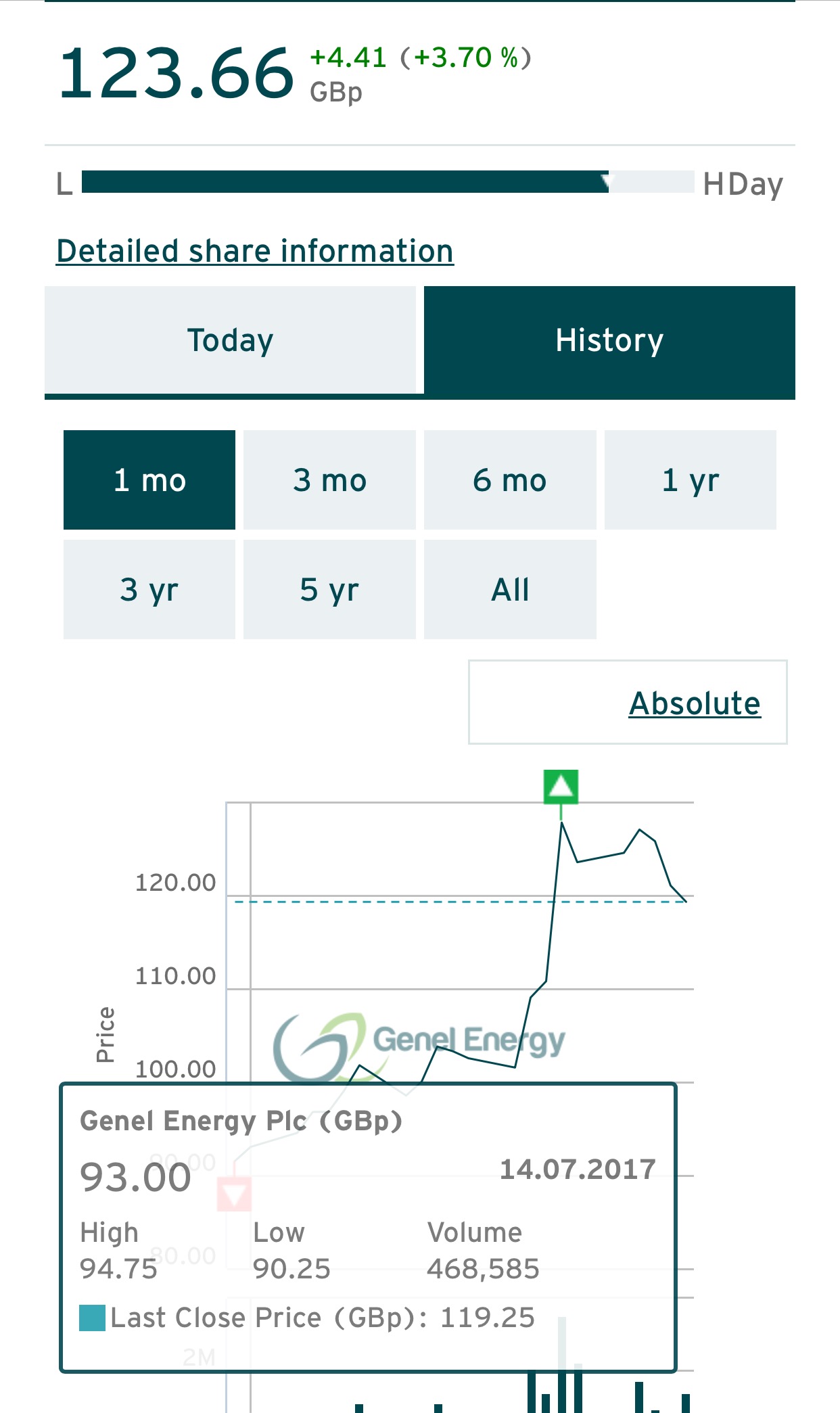Click the Genel Energy logo watermark
The height and width of the screenshot is (1413, 840).
click(x=419, y=1046)
